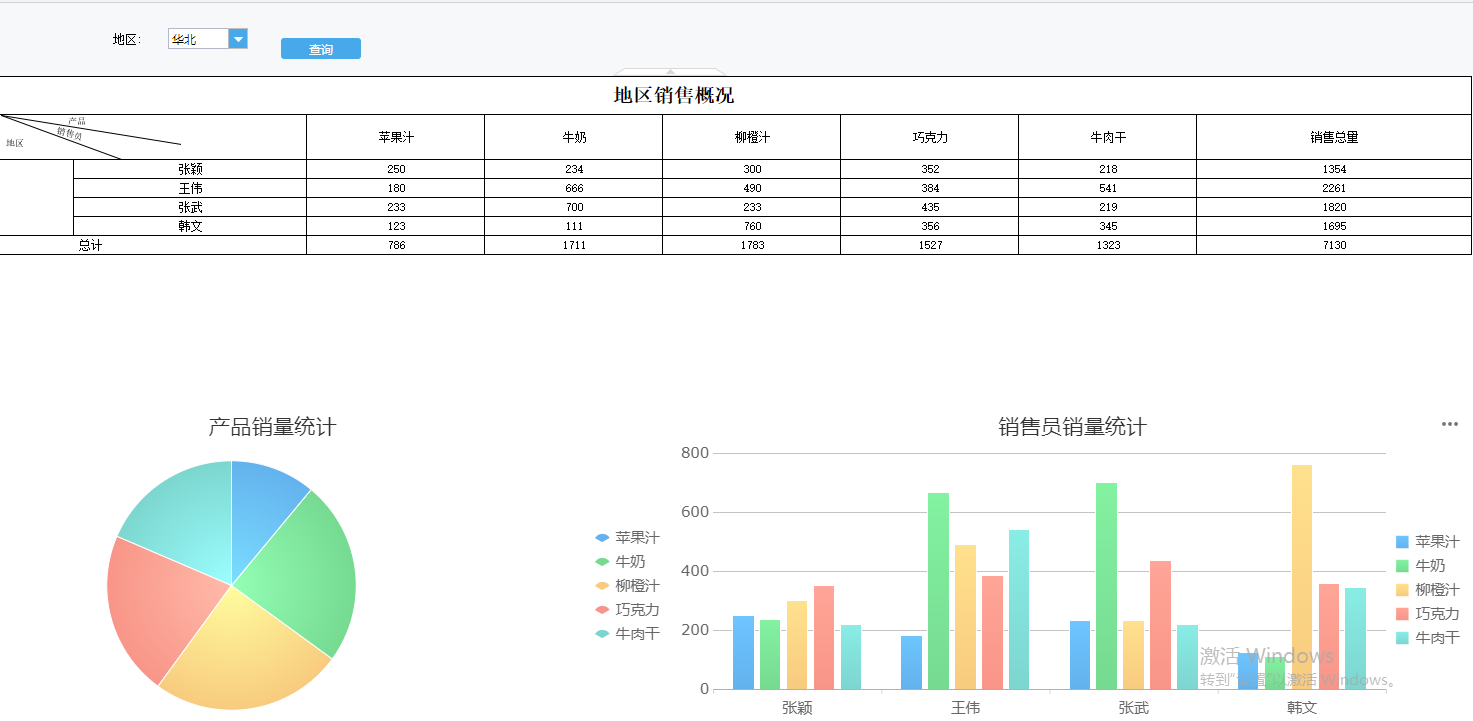
Task: Click the 牛奶 column header
Action: click(x=574, y=137)
